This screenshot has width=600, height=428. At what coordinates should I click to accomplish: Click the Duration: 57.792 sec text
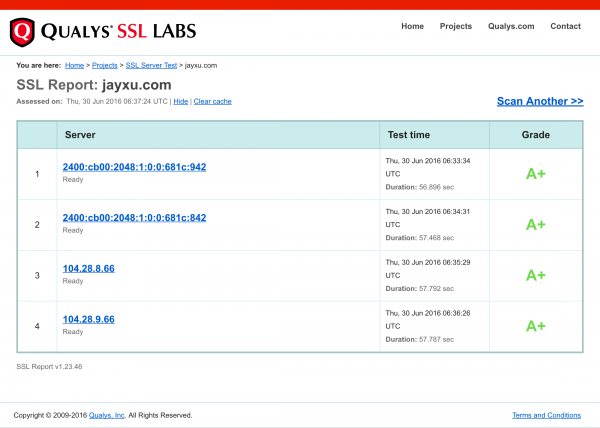tap(419, 289)
